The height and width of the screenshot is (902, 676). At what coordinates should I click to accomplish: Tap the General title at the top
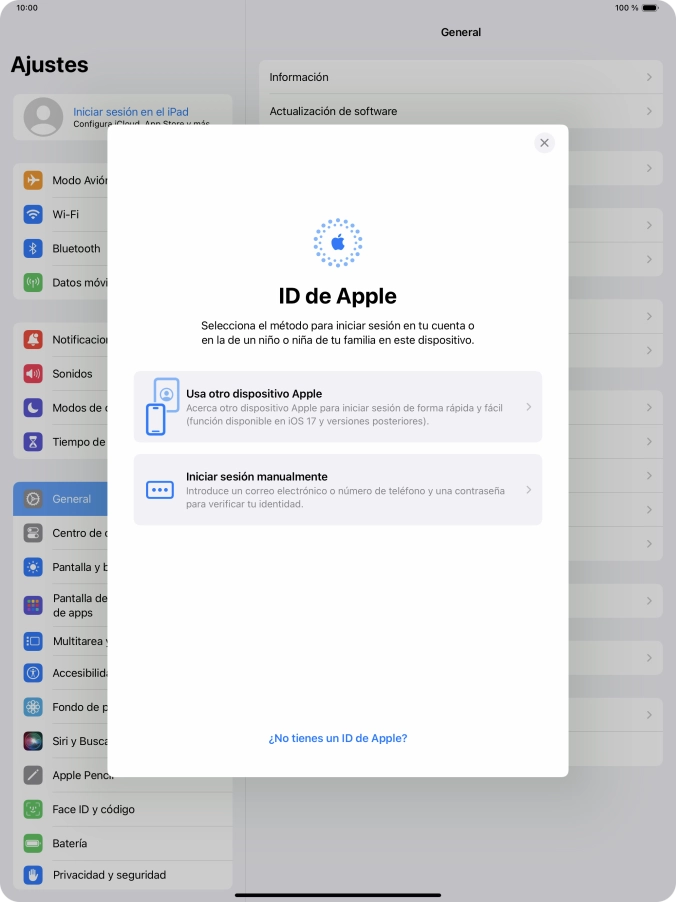(461, 32)
